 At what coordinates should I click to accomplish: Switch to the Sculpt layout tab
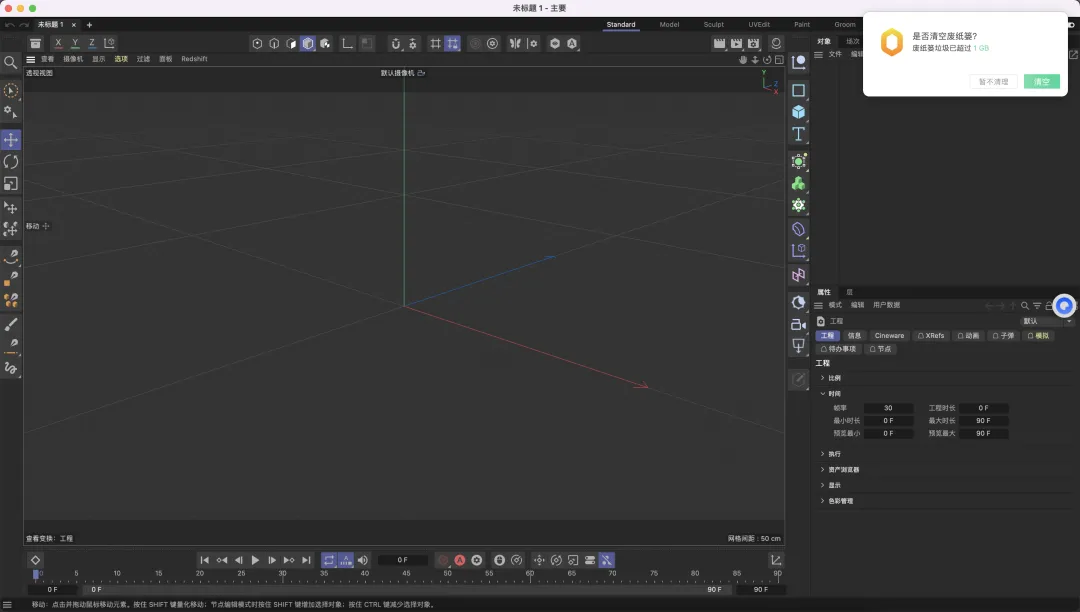(714, 25)
